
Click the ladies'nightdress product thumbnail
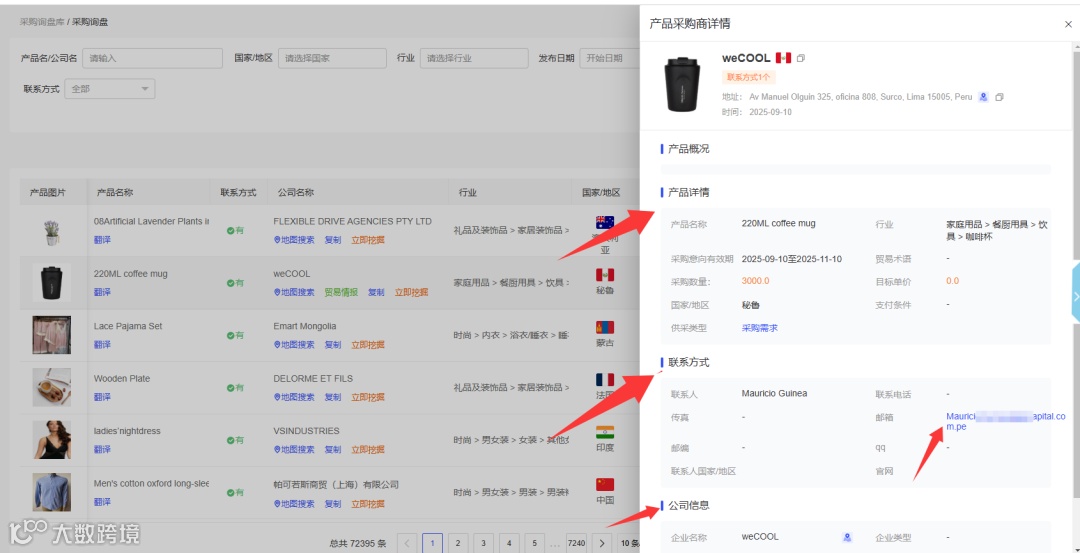click(x=51, y=440)
